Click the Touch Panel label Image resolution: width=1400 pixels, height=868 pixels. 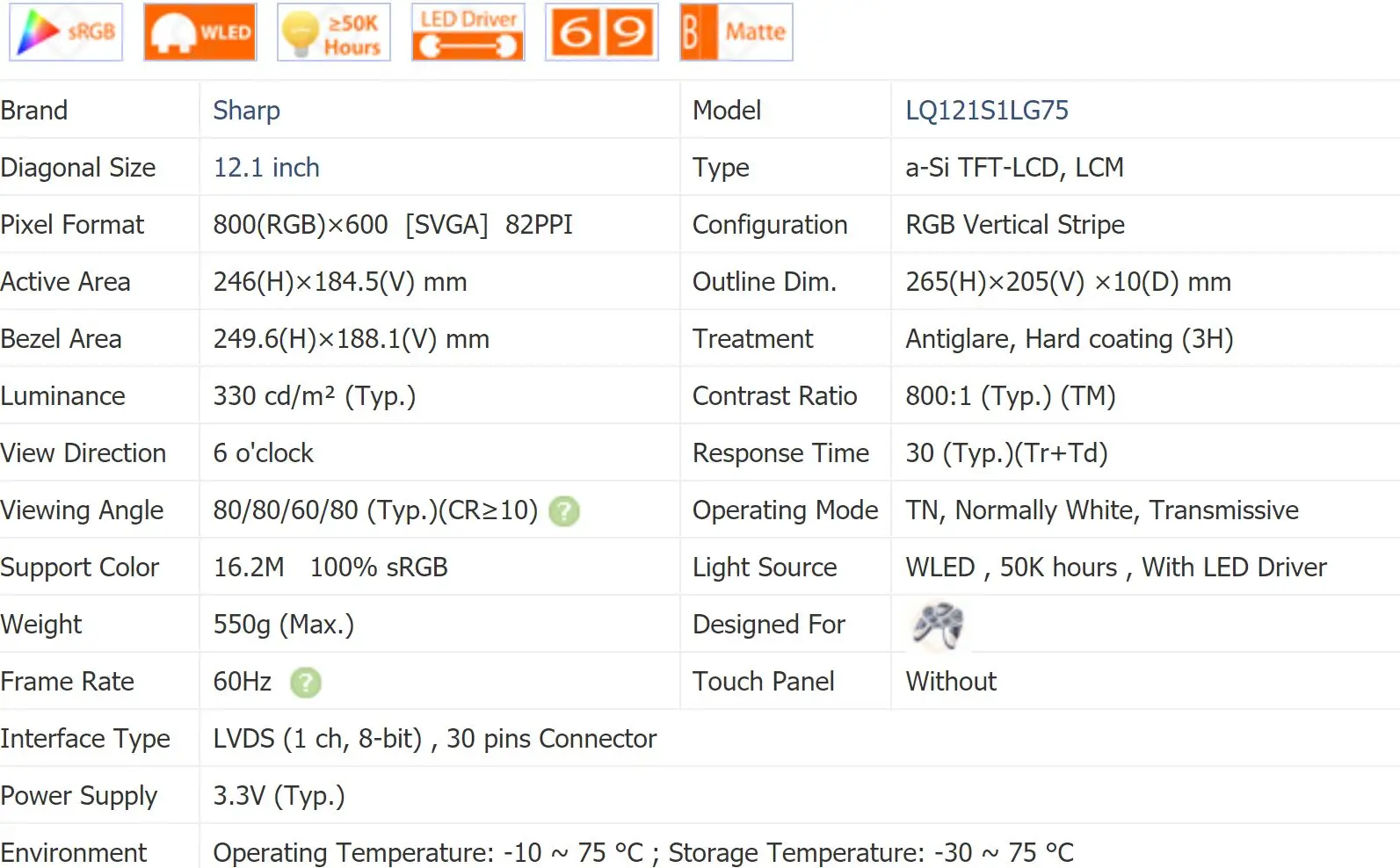point(764,682)
